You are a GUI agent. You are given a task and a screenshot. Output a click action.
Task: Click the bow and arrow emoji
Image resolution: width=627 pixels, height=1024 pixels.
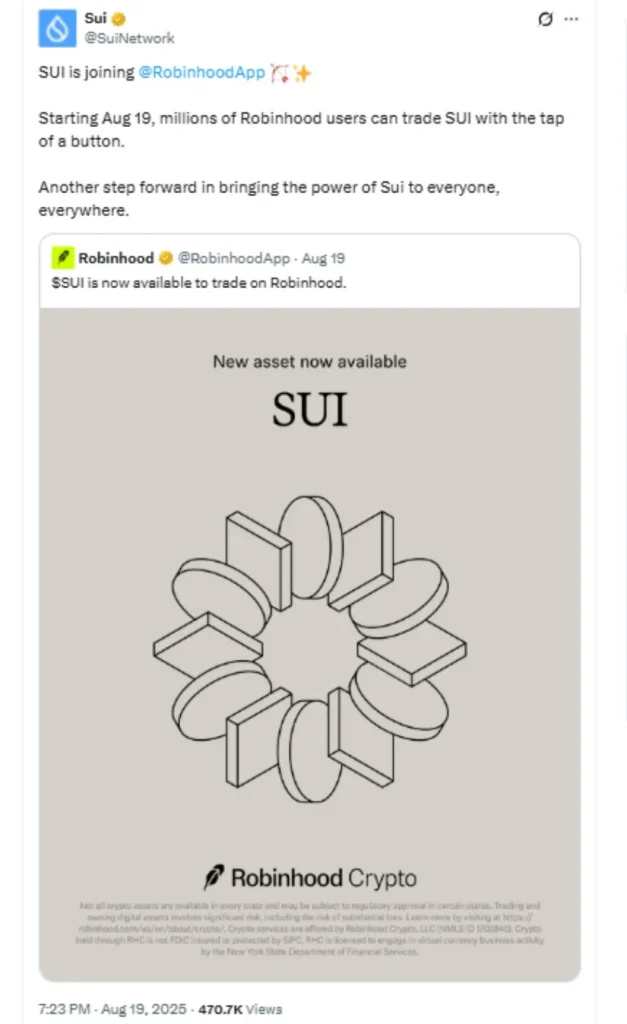[280, 73]
